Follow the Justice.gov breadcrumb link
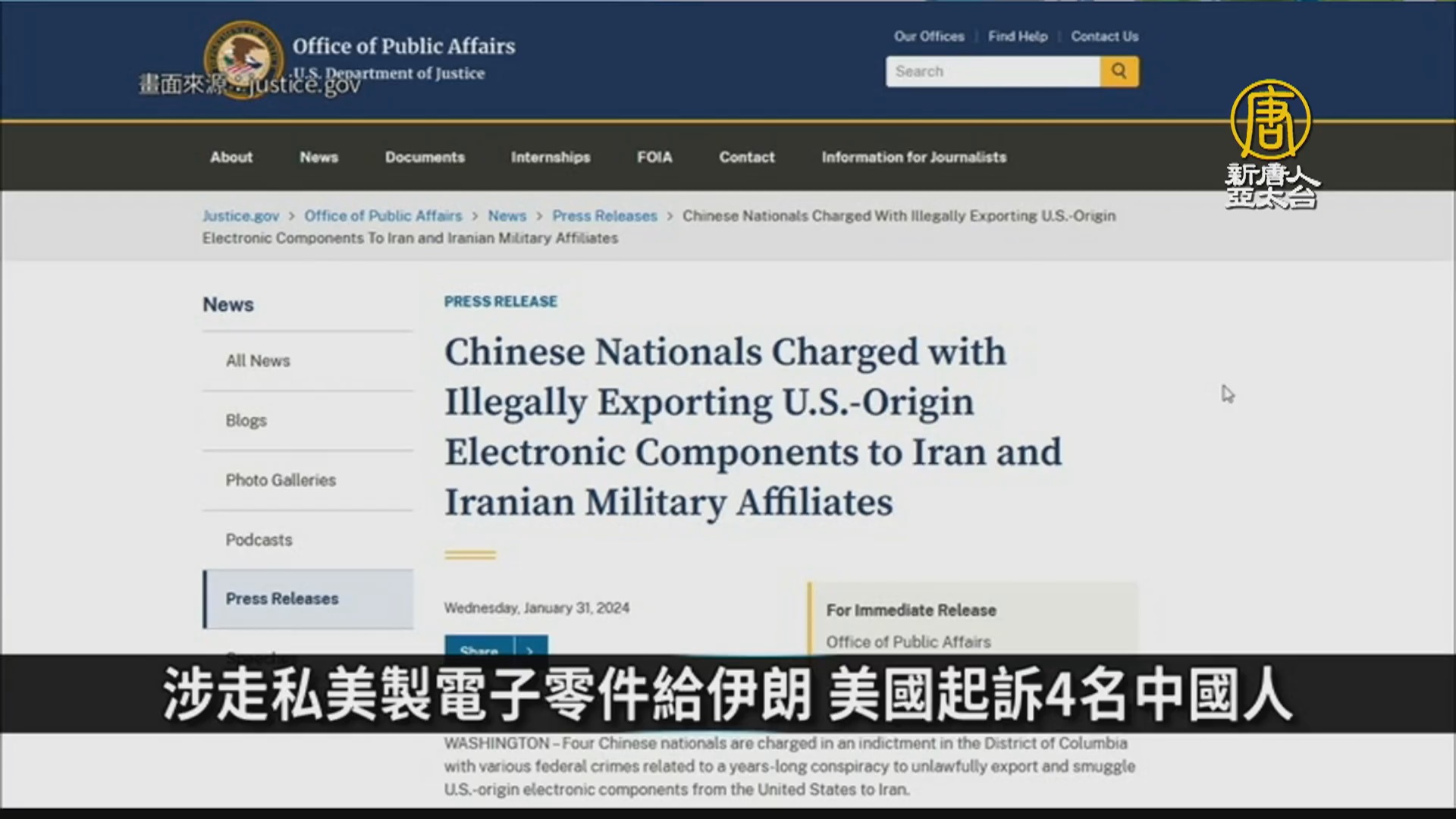This screenshot has height=819, width=1456. (240, 216)
